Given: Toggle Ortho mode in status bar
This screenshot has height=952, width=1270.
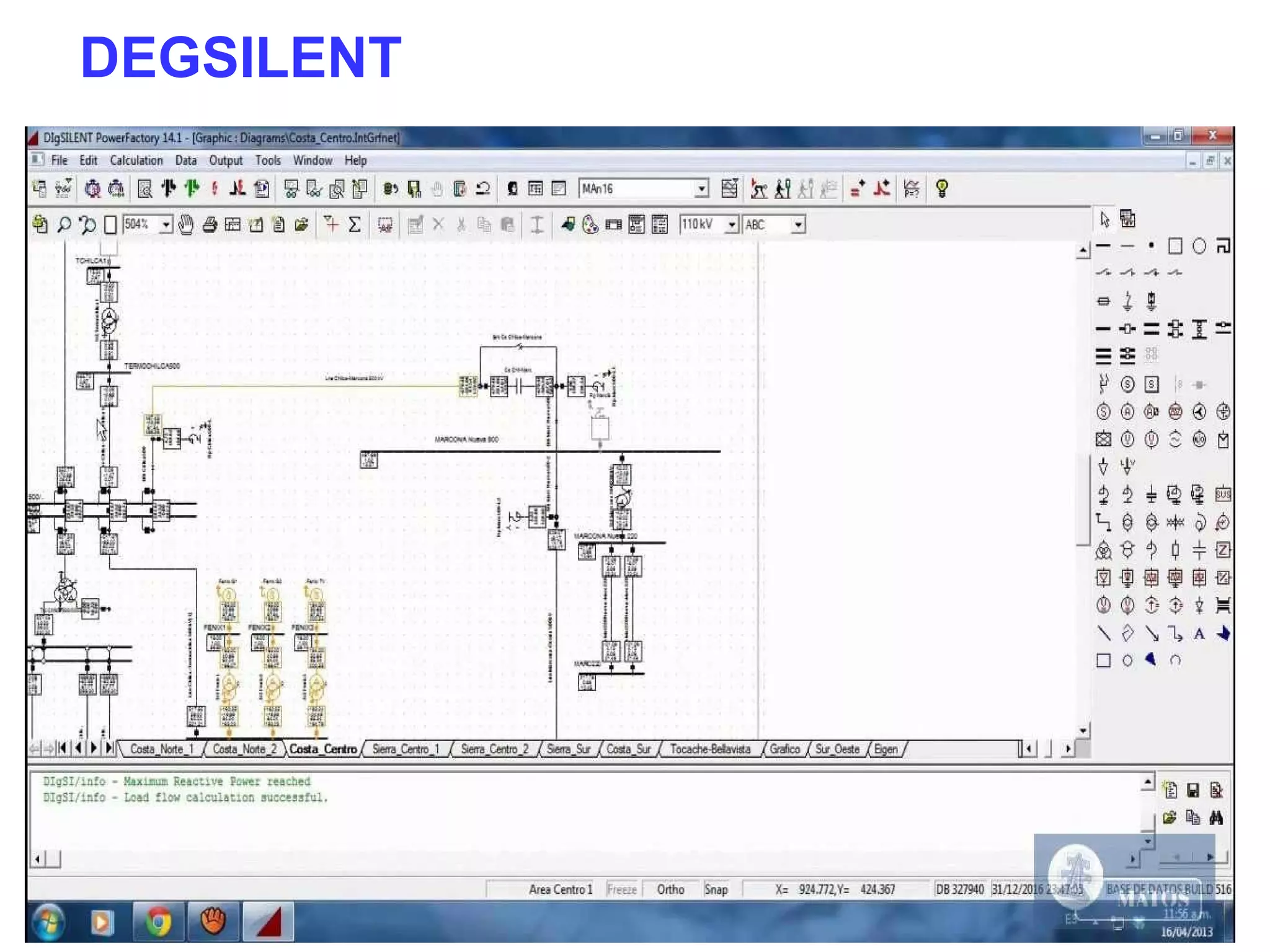Looking at the screenshot, I should point(670,889).
